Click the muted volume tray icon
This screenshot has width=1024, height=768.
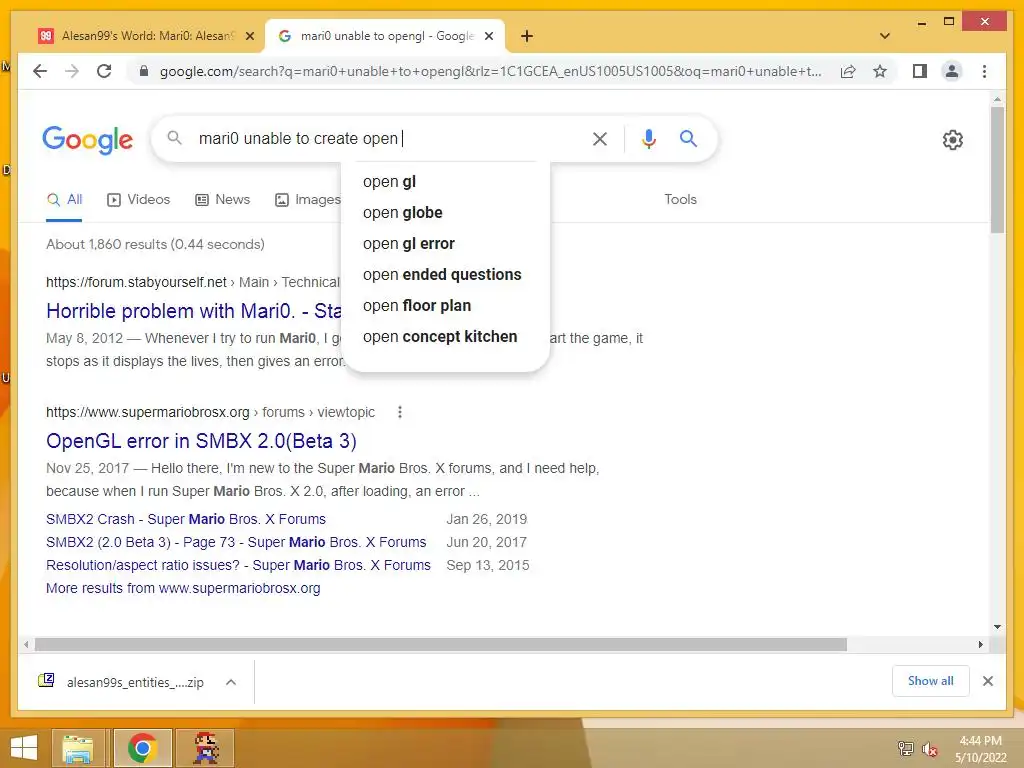click(929, 748)
